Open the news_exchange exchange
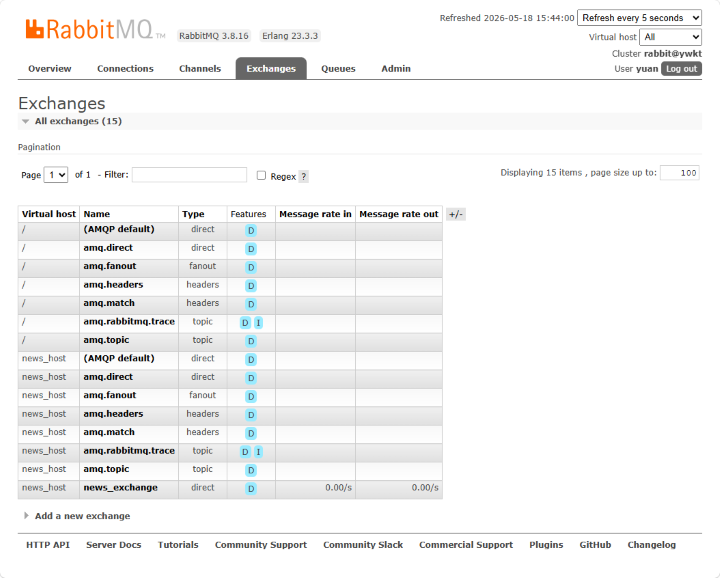 (x=121, y=488)
